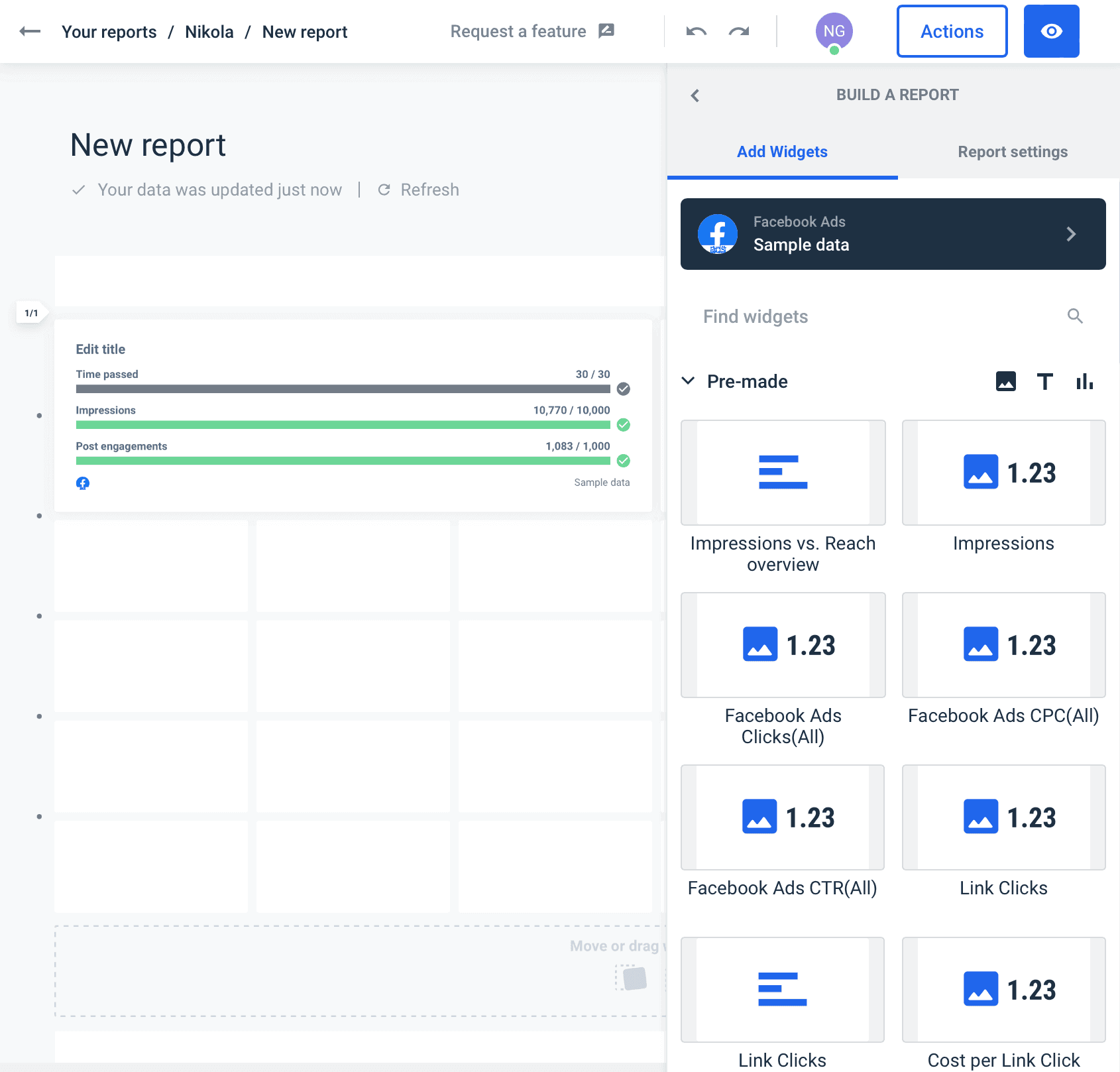Filter widgets by bar chart icon
Image resolution: width=1120 pixels, height=1072 pixels.
1084,381
